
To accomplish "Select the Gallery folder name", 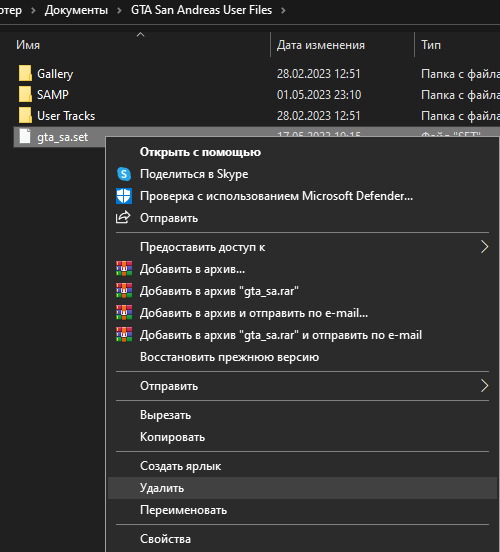I will 55,74.
